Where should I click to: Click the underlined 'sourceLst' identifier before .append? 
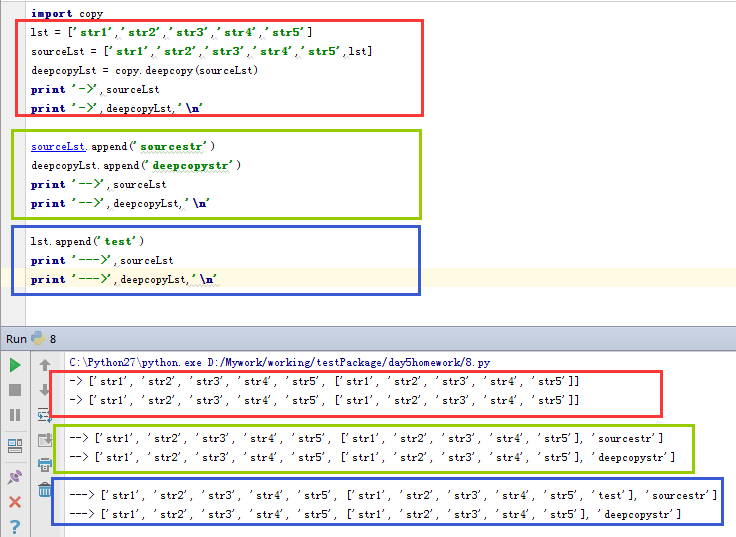[58, 146]
